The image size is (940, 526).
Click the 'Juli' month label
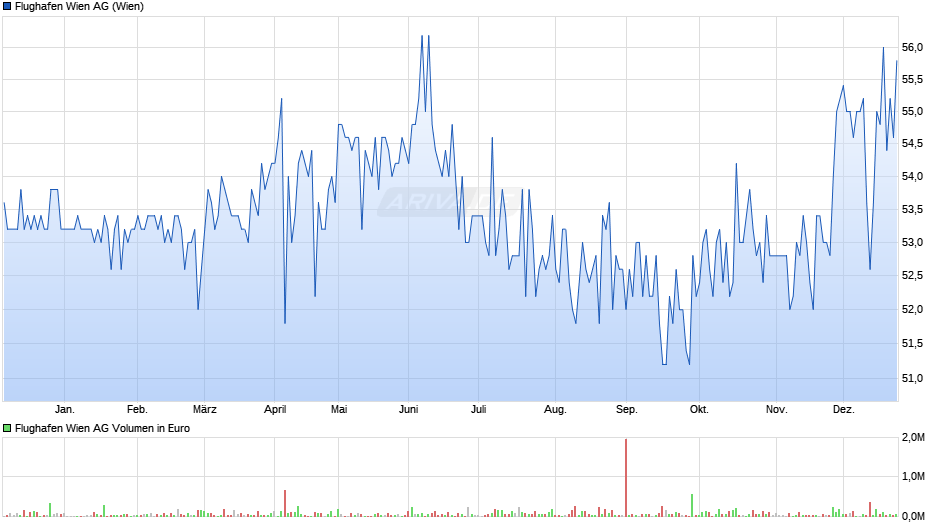tap(478, 409)
